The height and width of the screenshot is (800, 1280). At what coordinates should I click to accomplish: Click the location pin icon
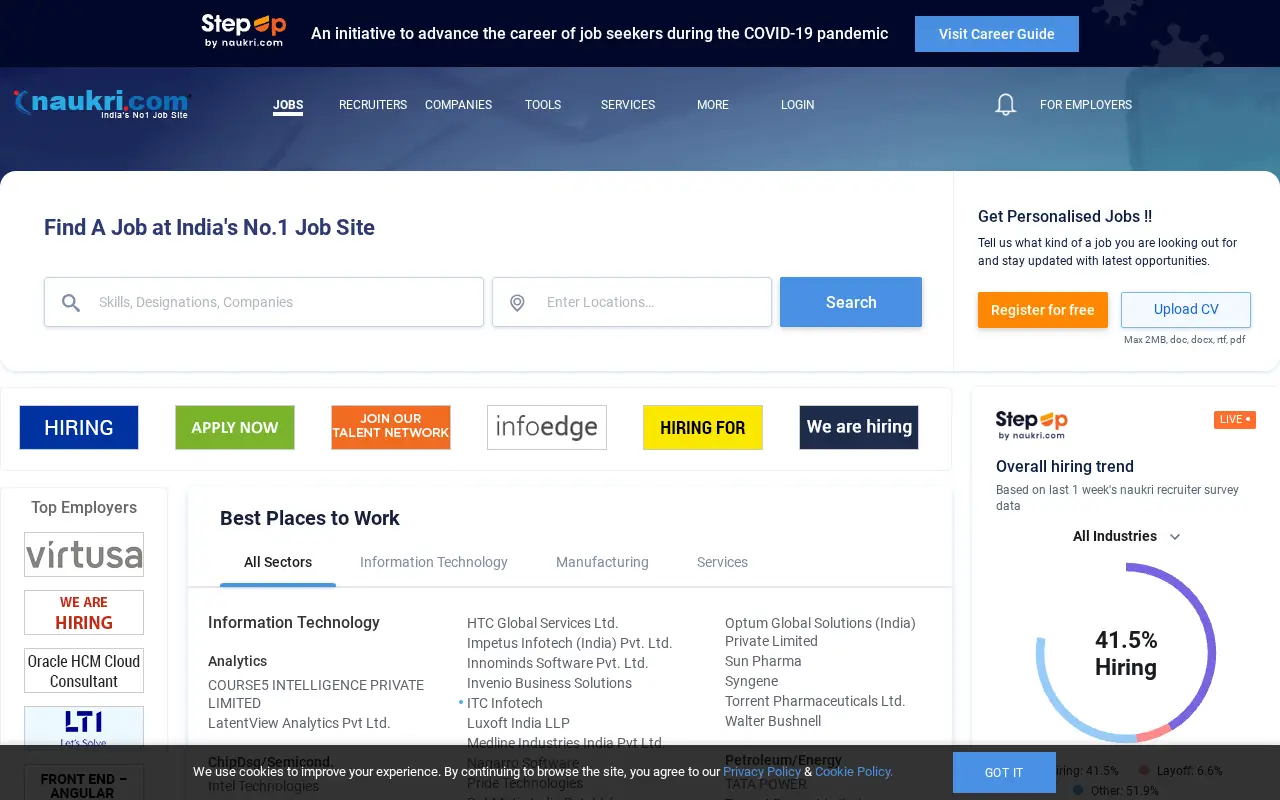click(x=517, y=302)
